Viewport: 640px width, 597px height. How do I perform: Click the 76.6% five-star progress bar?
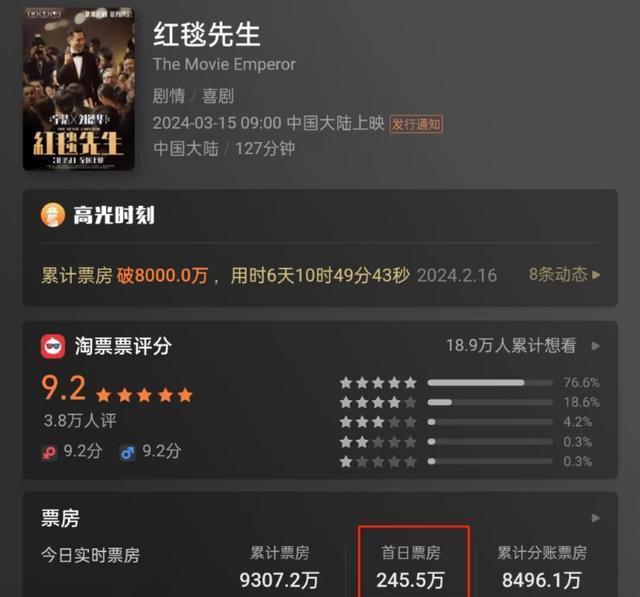490,383
